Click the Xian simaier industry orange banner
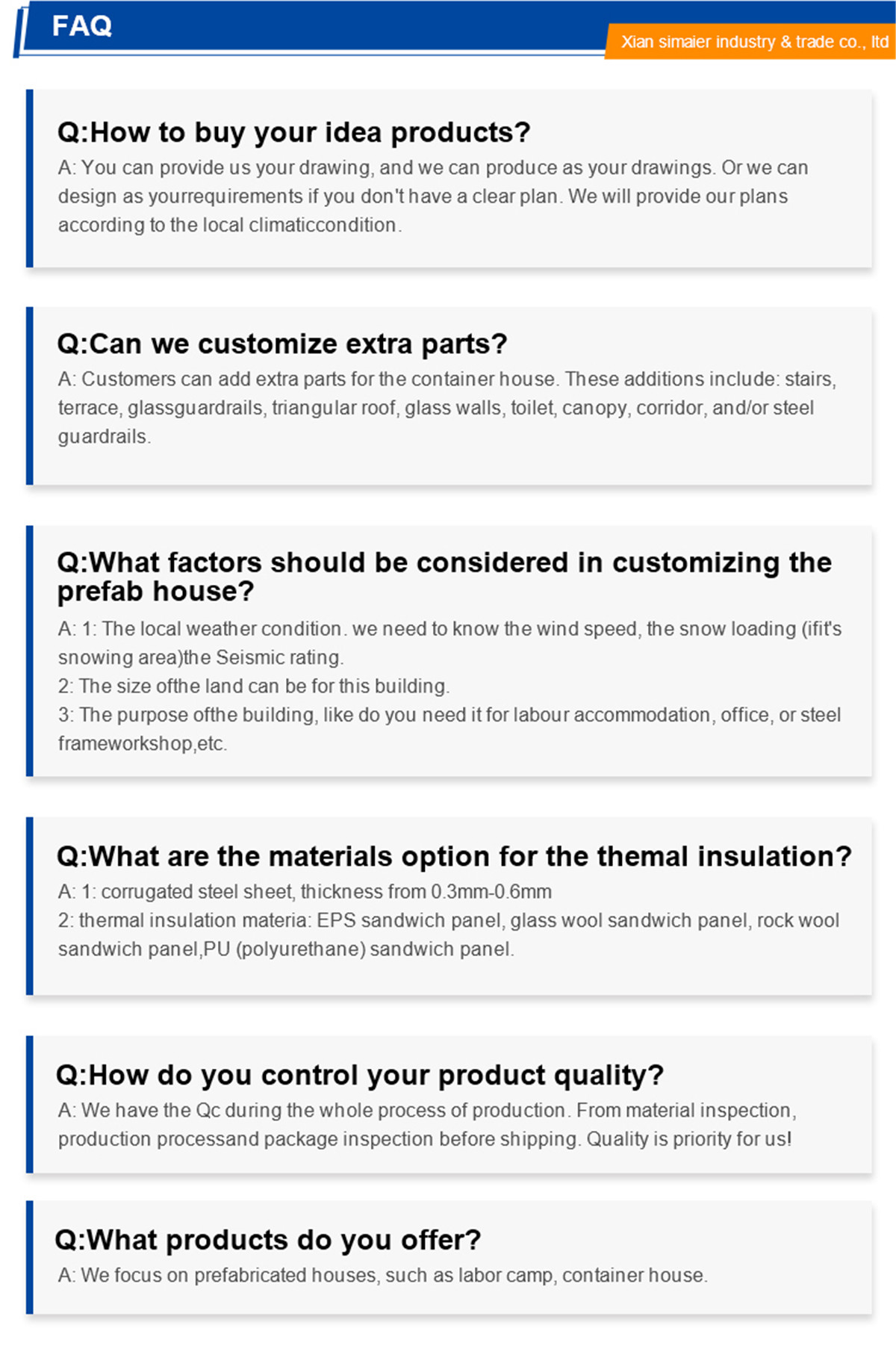 (x=750, y=42)
